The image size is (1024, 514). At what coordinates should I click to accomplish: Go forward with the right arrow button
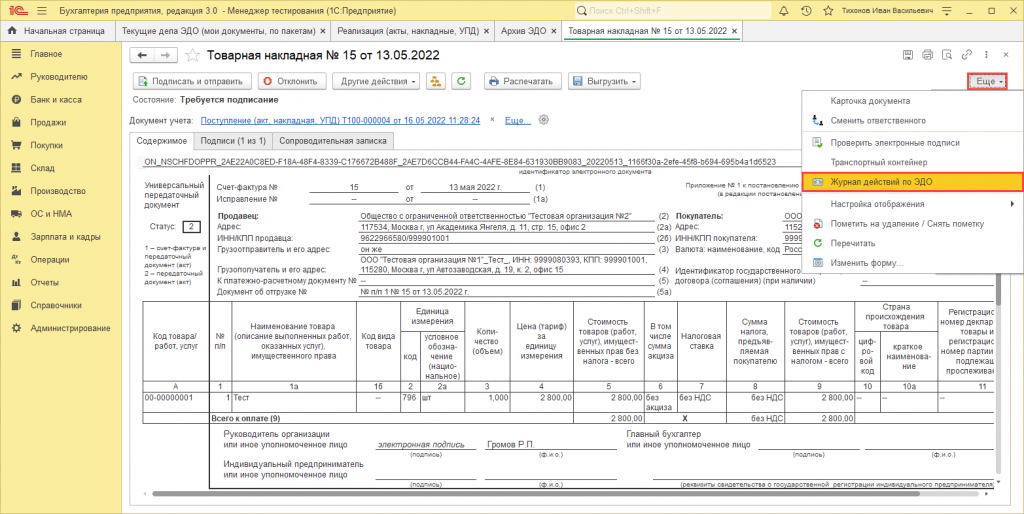(x=165, y=56)
